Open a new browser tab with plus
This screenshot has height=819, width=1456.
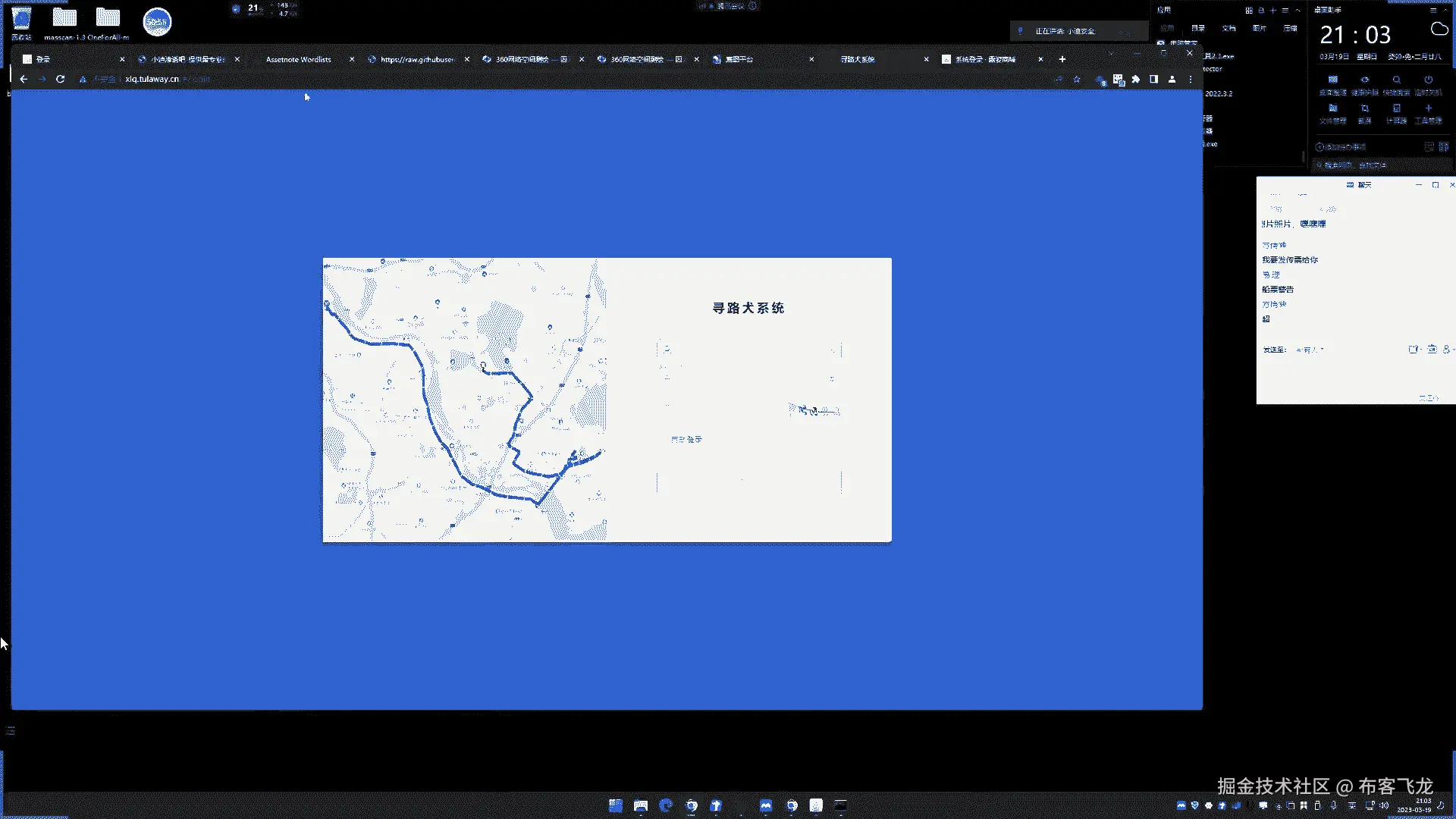(1062, 59)
